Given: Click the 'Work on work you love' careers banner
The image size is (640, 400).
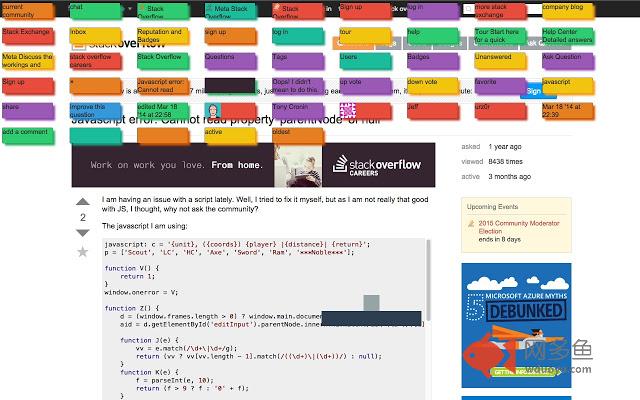Looking at the screenshot, I should tap(253, 165).
